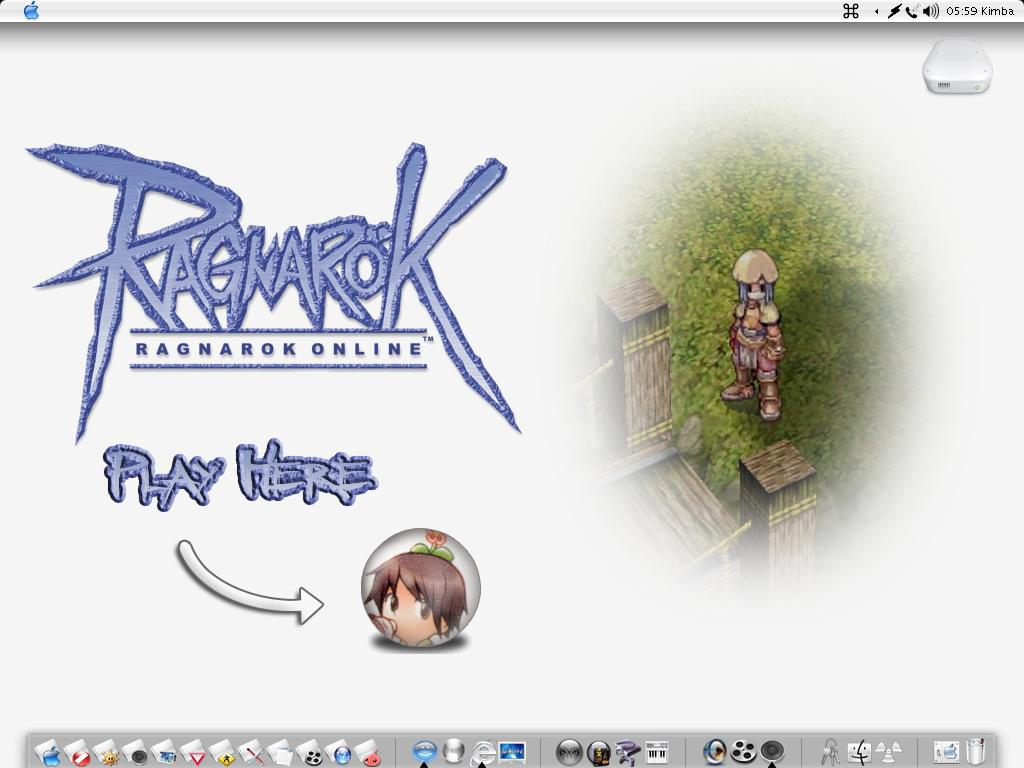Open dock folder with film reel badge
The height and width of the screenshot is (768, 1024).
tap(310, 752)
